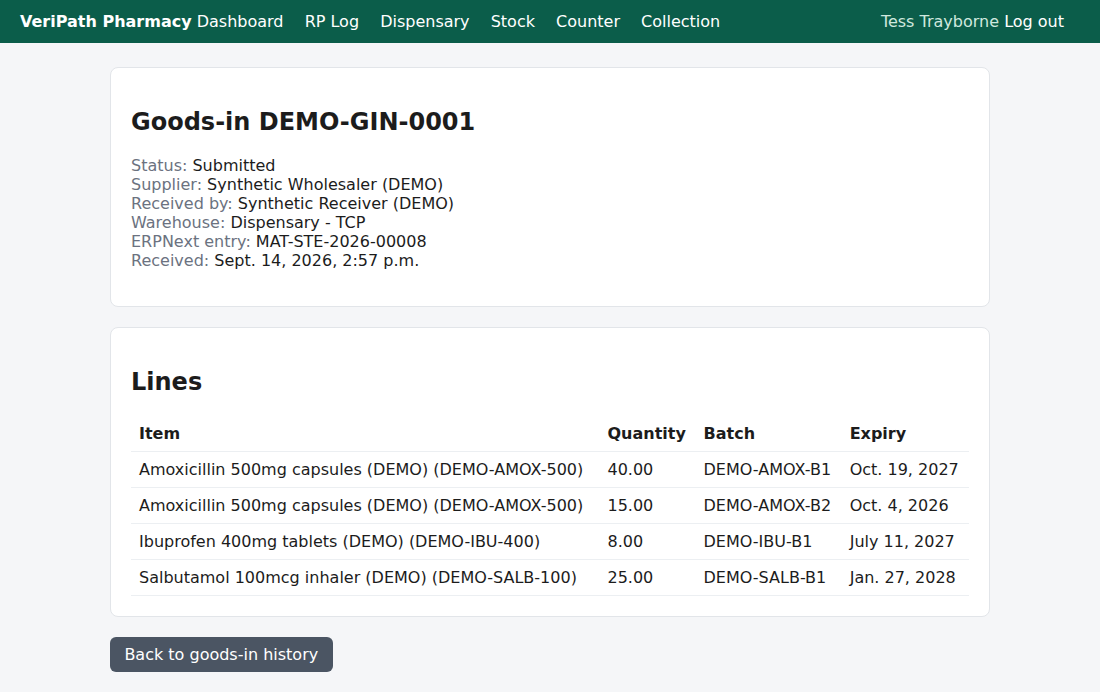The width and height of the screenshot is (1100, 692).
Task: Click received date Sept. 14, 2026, 2:57 p.m.
Action: pyautogui.click(x=316, y=260)
